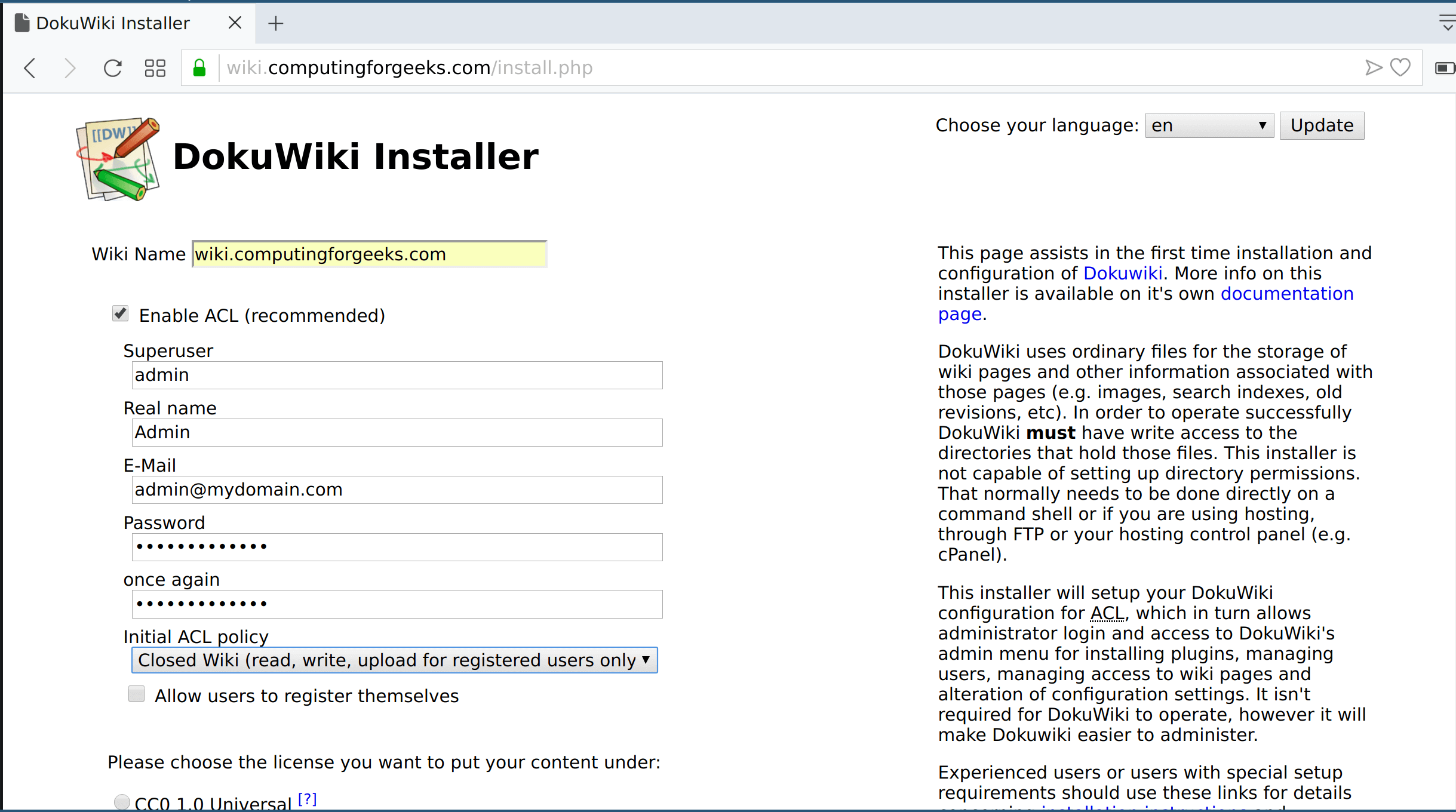Viewport: 1456px width, 812px height.
Task: Reload the page with the refresh icon
Action: pos(112,68)
